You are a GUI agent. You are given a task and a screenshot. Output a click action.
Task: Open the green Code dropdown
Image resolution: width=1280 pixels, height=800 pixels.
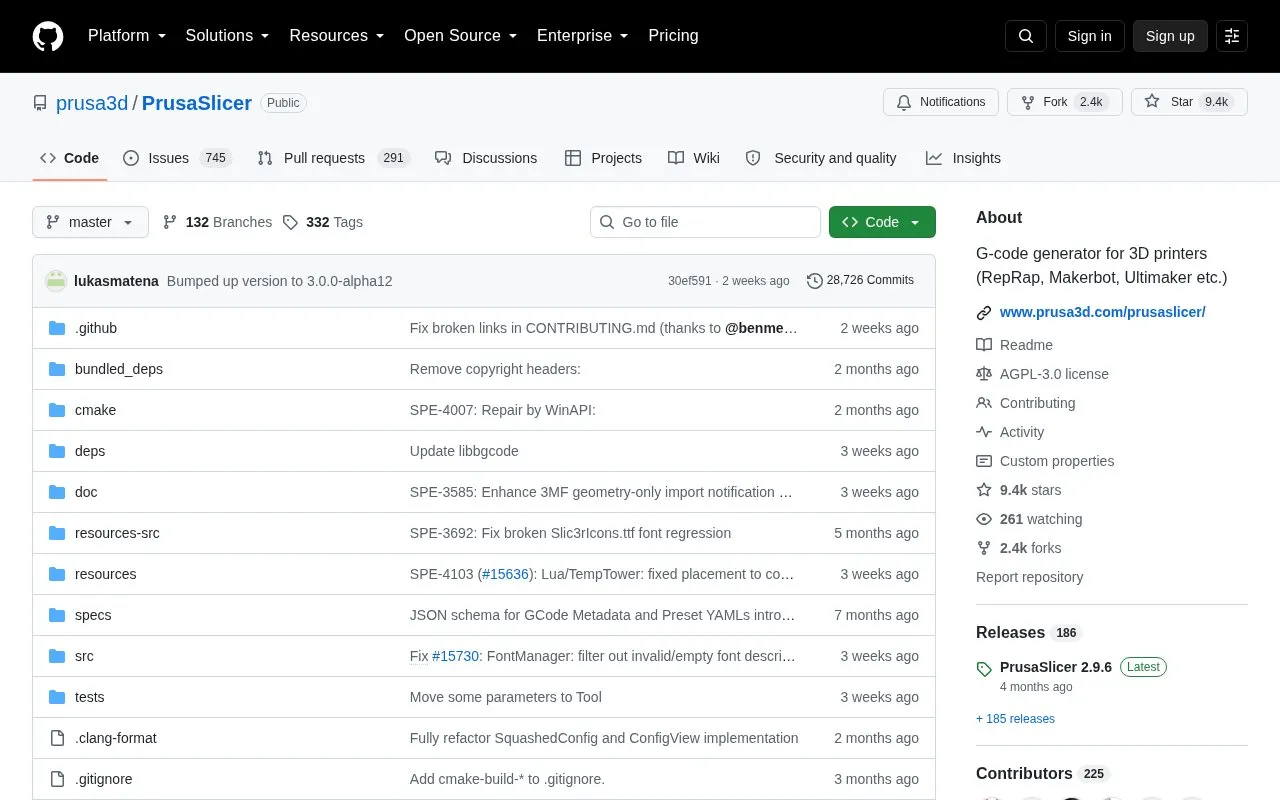tap(882, 222)
